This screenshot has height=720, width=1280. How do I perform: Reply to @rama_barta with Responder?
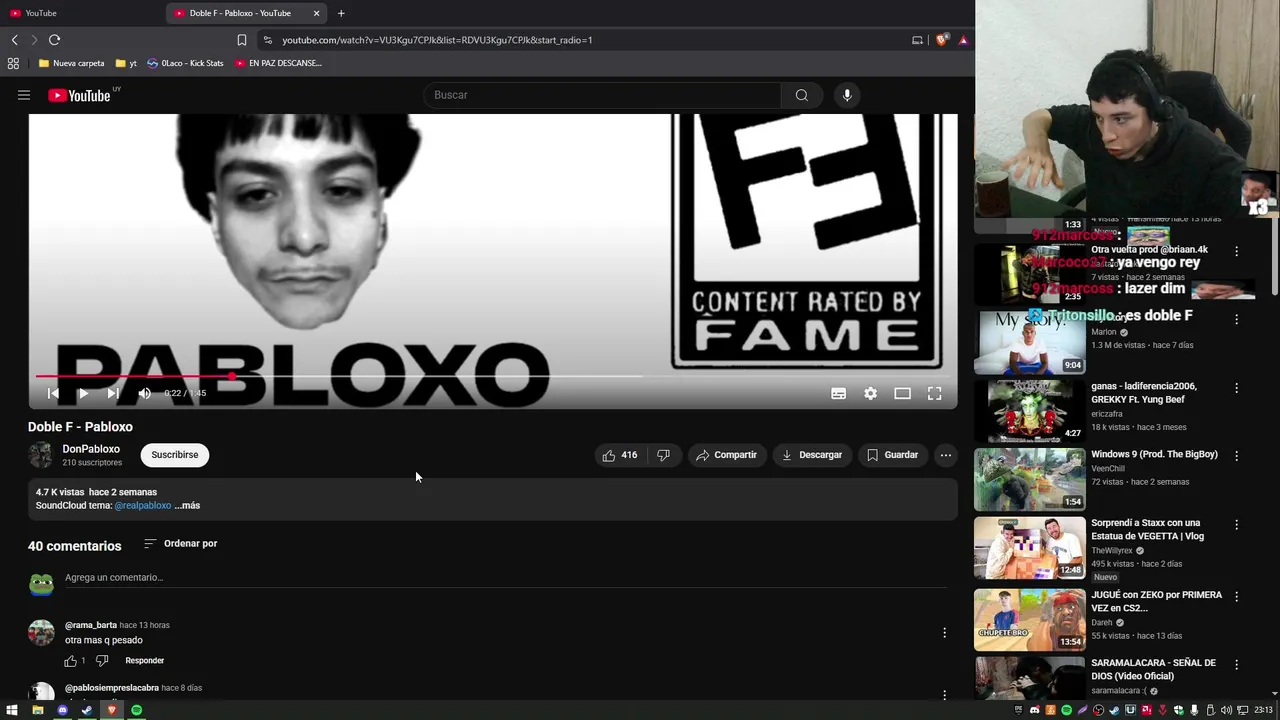pyautogui.click(x=145, y=661)
